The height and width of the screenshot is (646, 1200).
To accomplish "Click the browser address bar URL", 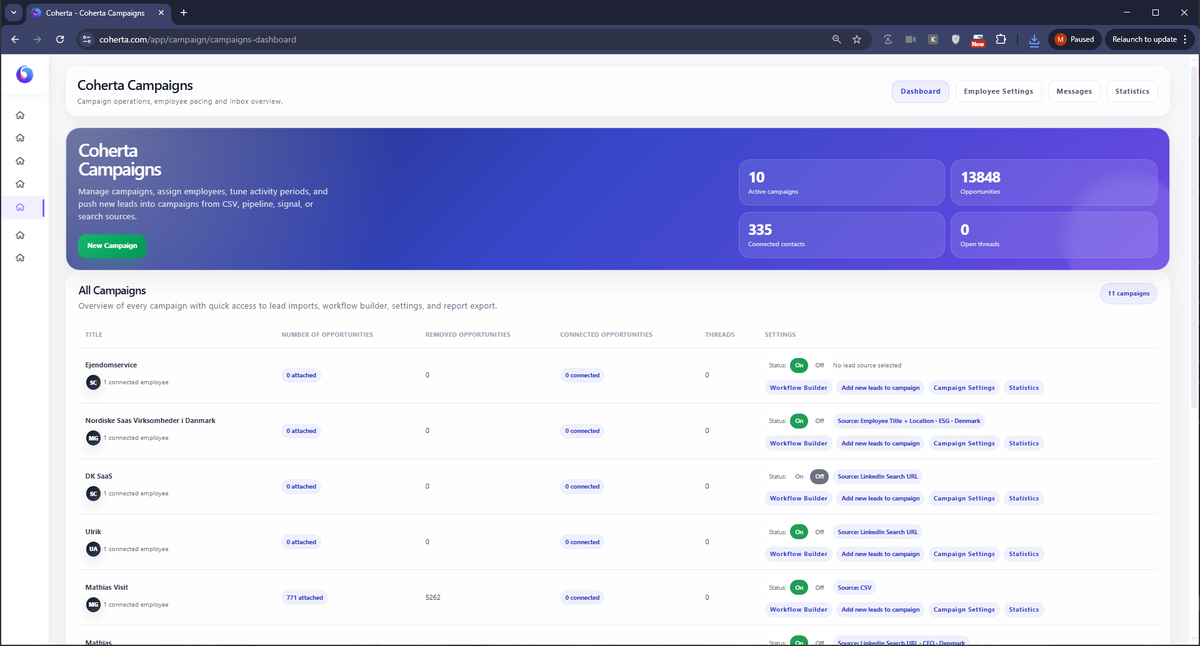I will [198, 39].
